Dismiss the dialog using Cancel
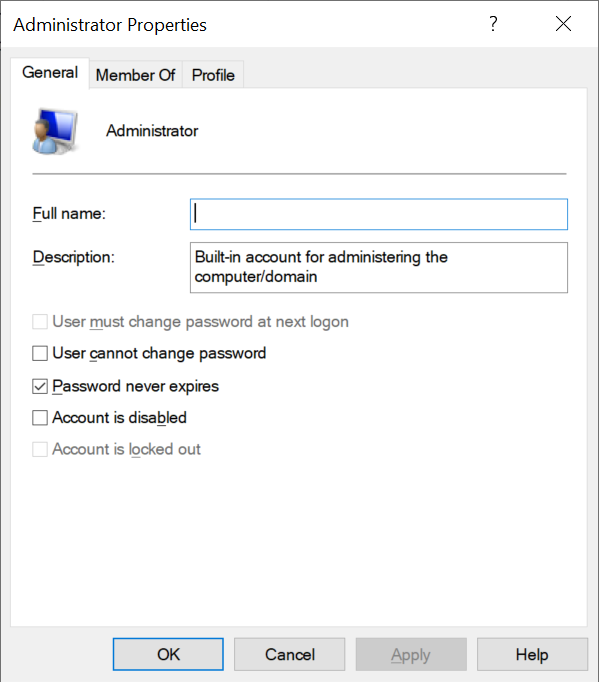 [x=290, y=654]
